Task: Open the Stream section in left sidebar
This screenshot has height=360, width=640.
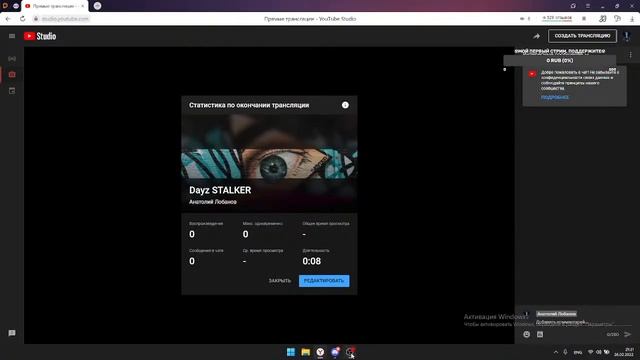Action: 12,59
